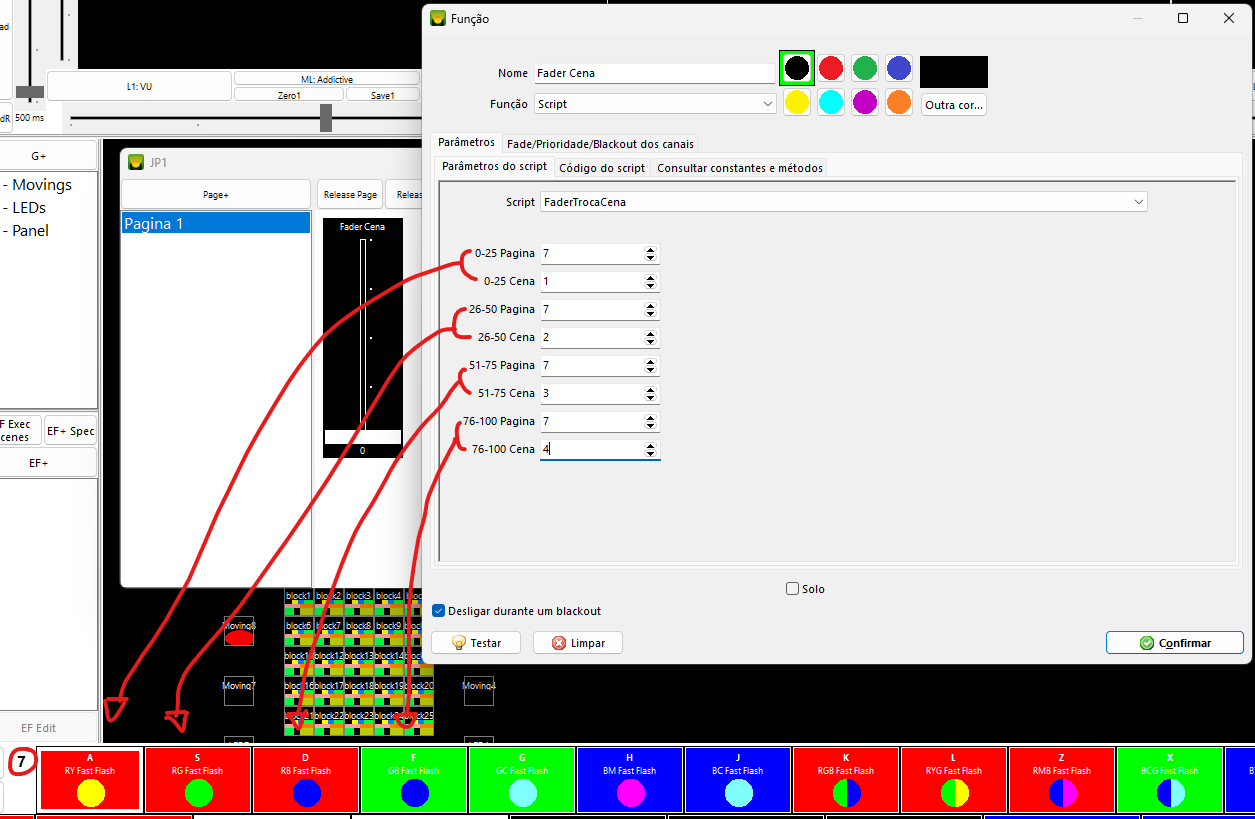
Task: Pick the orange color swatch
Action: pyautogui.click(x=898, y=102)
